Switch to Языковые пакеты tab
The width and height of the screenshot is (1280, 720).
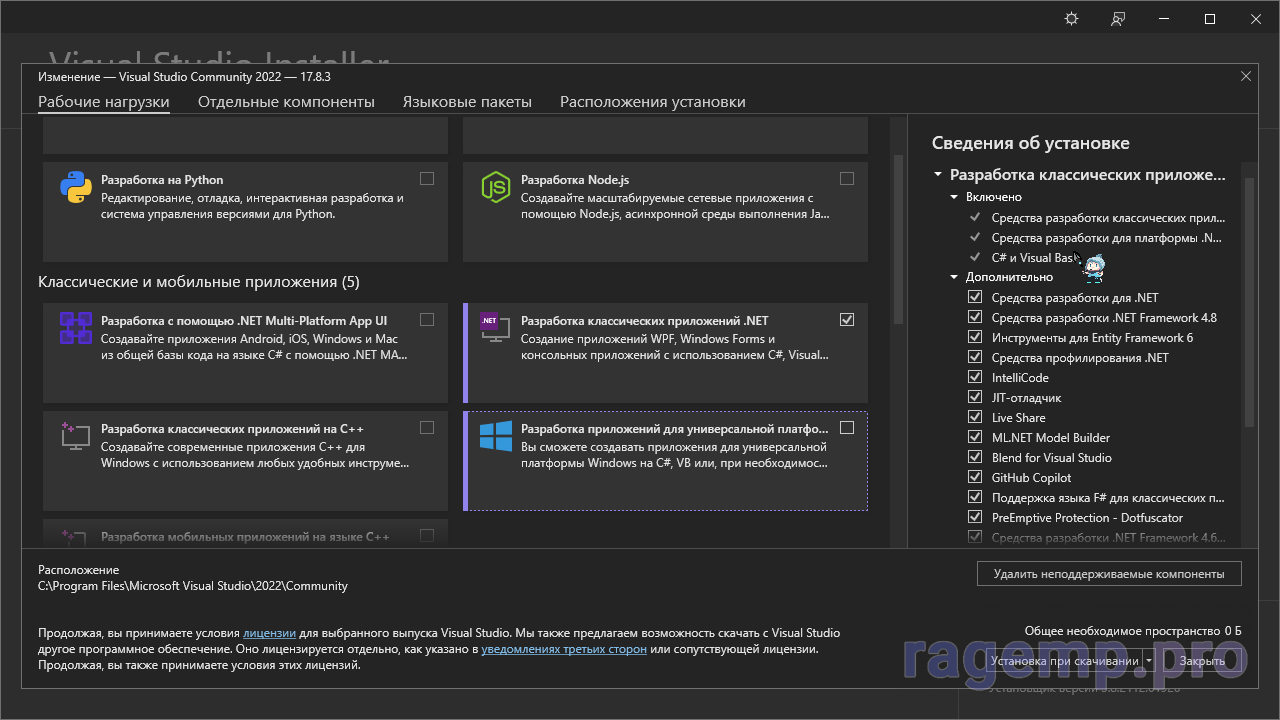tap(467, 102)
